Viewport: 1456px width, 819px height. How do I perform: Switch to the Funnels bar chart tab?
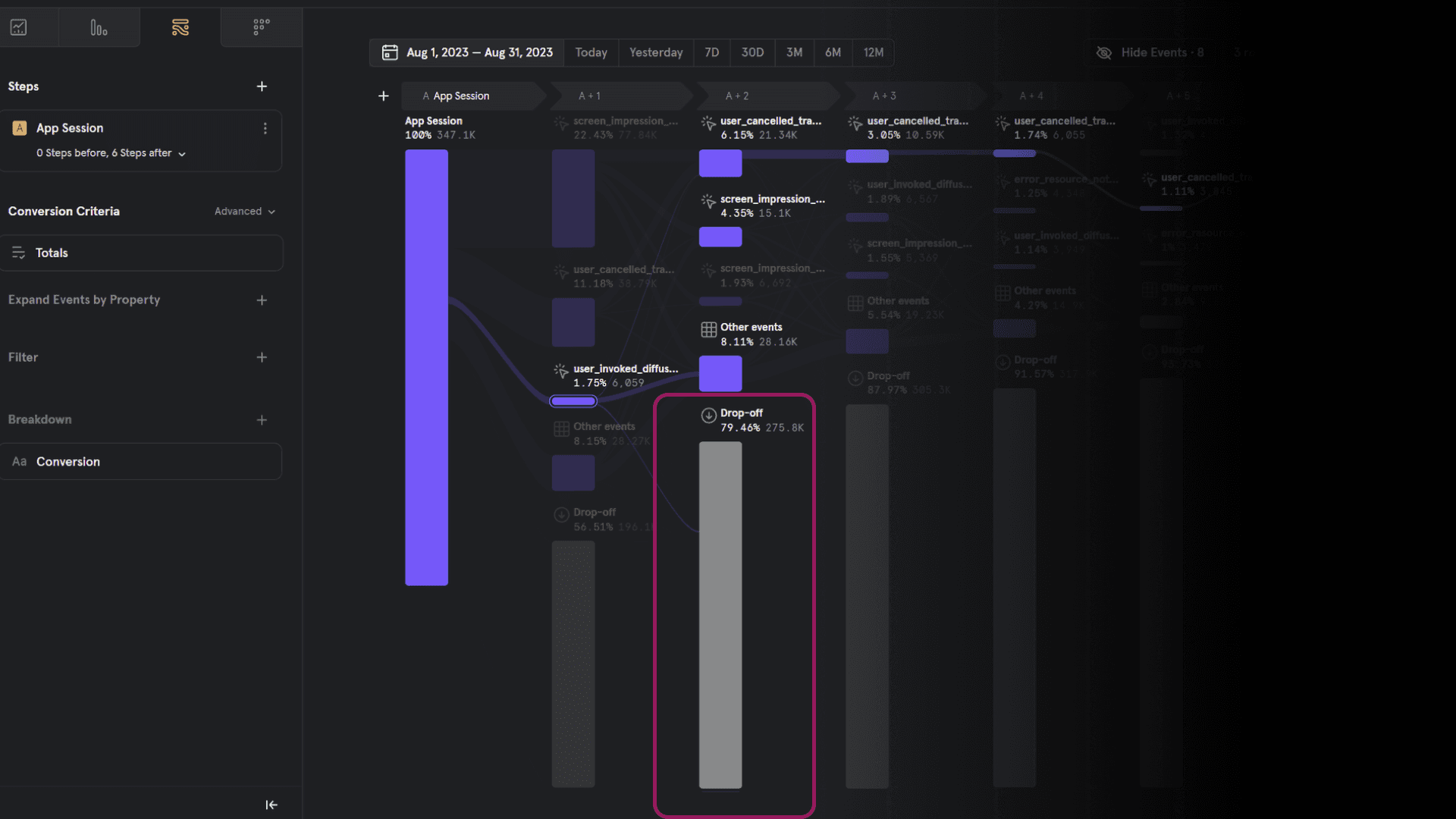click(99, 28)
